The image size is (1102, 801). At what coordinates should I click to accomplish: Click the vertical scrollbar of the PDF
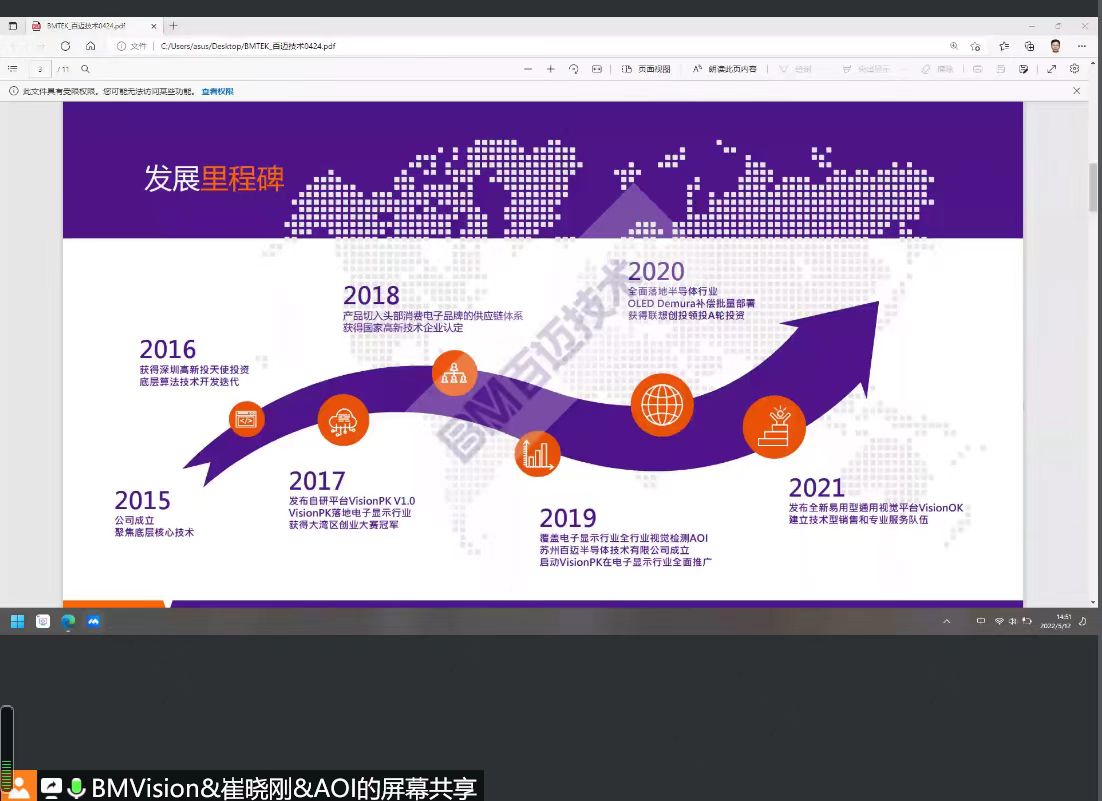point(1093,188)
